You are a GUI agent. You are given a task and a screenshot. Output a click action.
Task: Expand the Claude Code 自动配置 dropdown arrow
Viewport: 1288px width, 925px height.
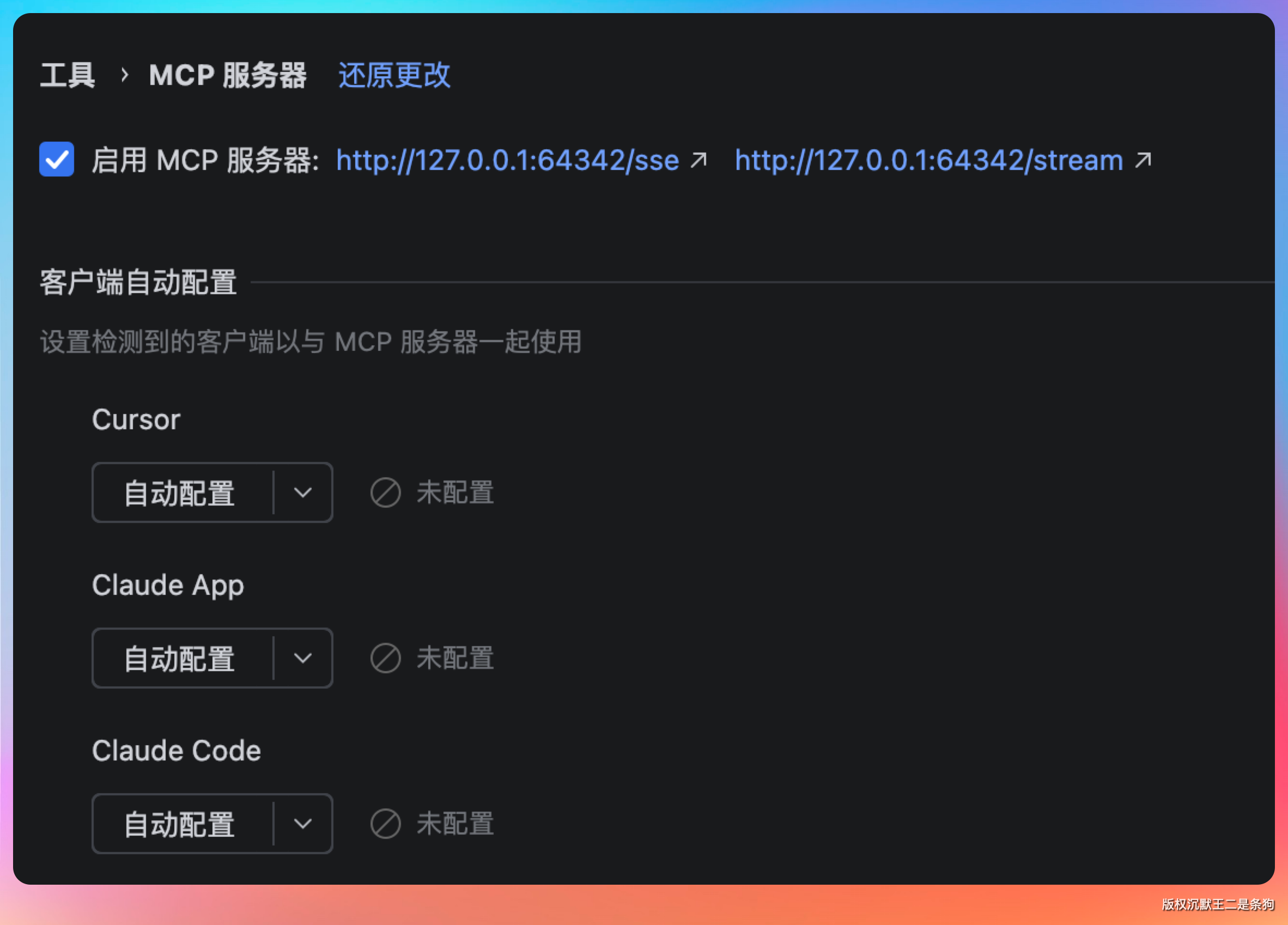tap(303, 824)
